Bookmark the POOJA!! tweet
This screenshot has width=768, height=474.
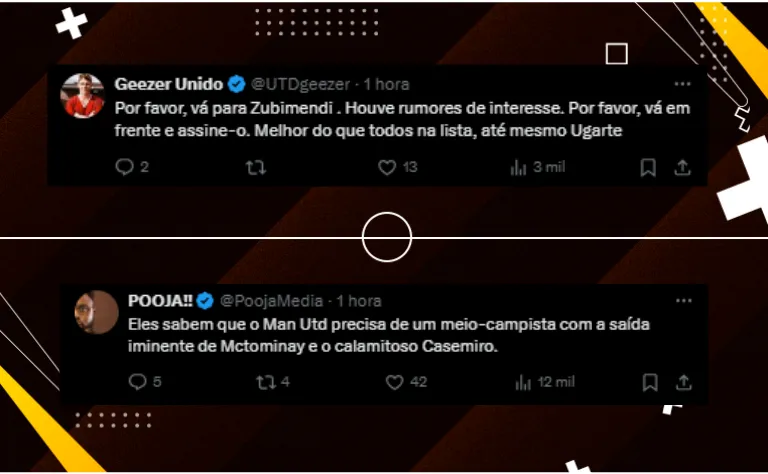(x=650, y=382)
